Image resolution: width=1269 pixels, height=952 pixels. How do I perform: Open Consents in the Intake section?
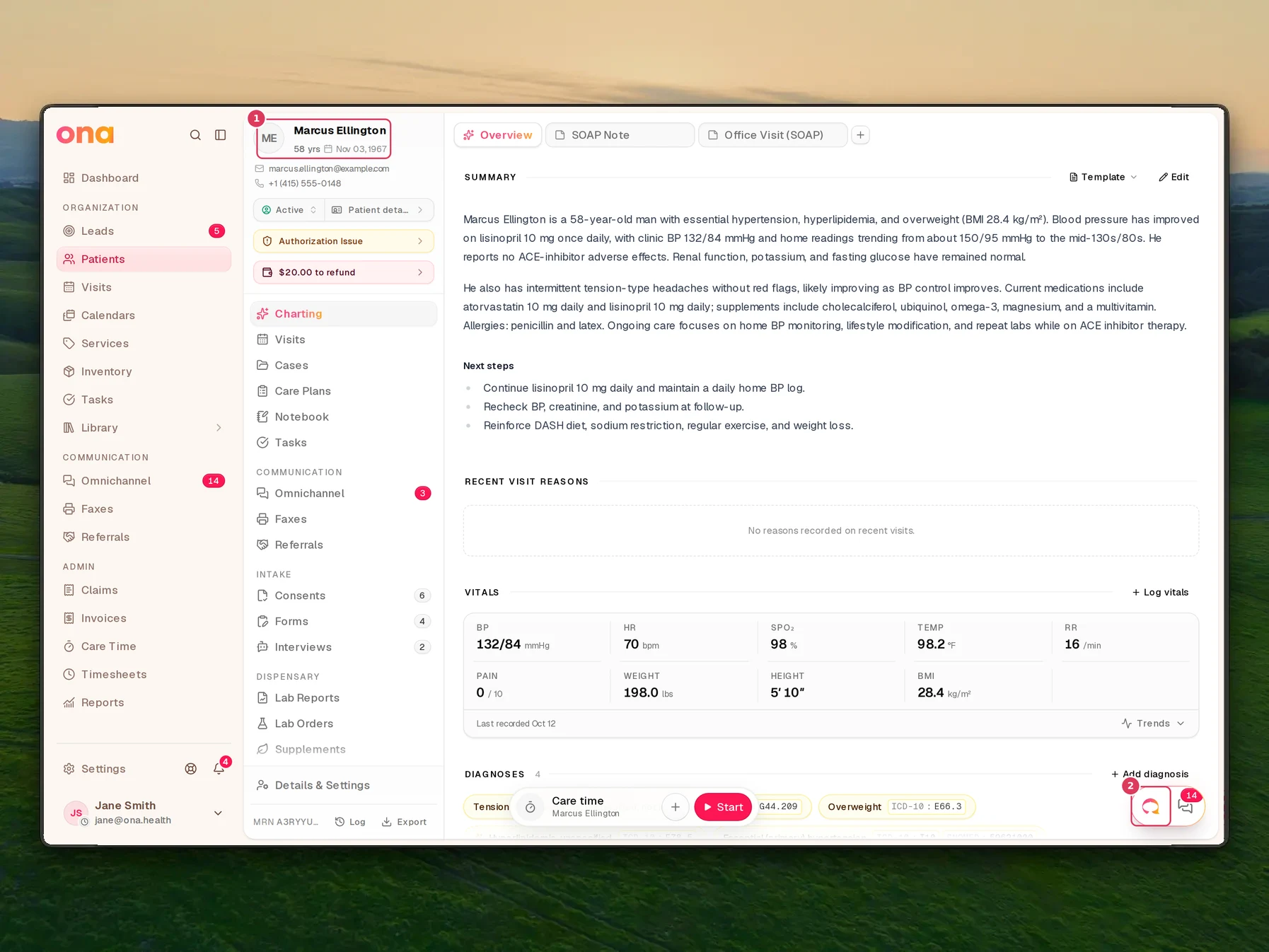click(x=344, y=596)
